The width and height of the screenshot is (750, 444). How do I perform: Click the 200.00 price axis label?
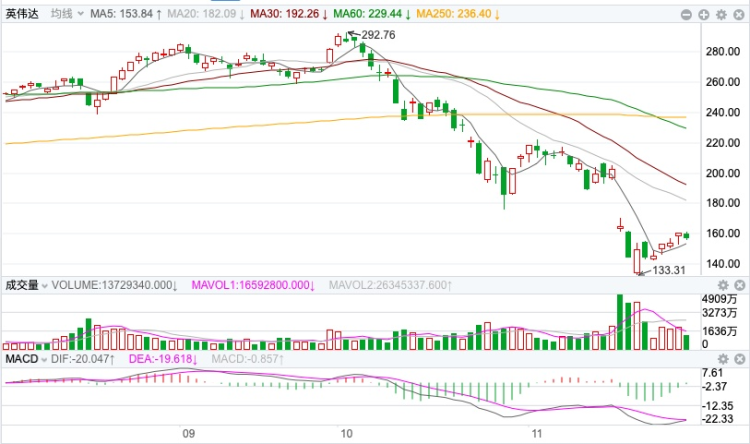[x=723, y=173]
